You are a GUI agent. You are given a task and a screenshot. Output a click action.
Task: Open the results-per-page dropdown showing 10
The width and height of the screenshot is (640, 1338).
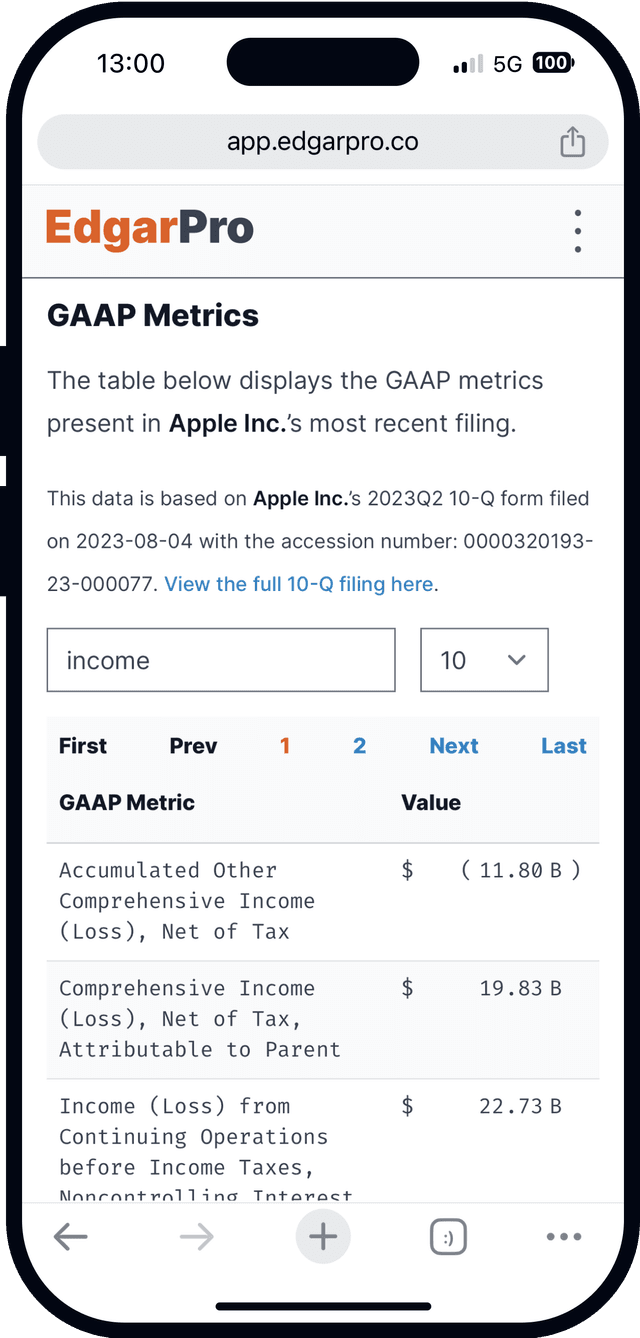[x=484, y=660]
